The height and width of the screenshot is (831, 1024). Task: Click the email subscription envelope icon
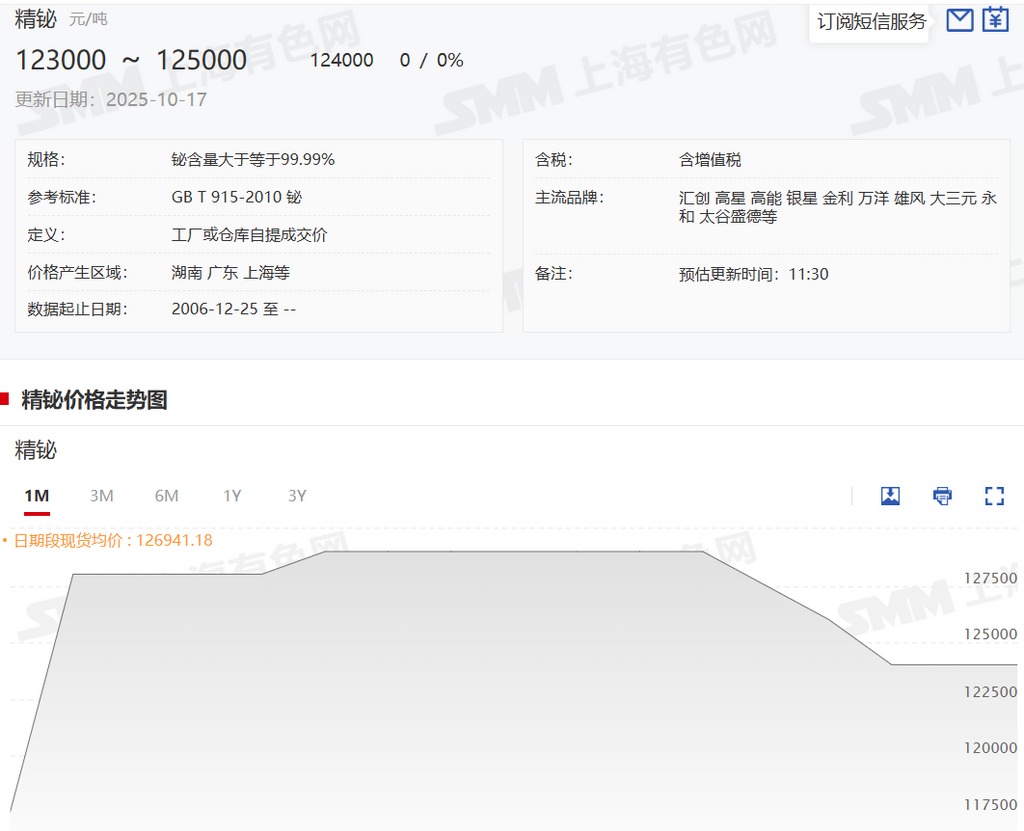[959, 20]
